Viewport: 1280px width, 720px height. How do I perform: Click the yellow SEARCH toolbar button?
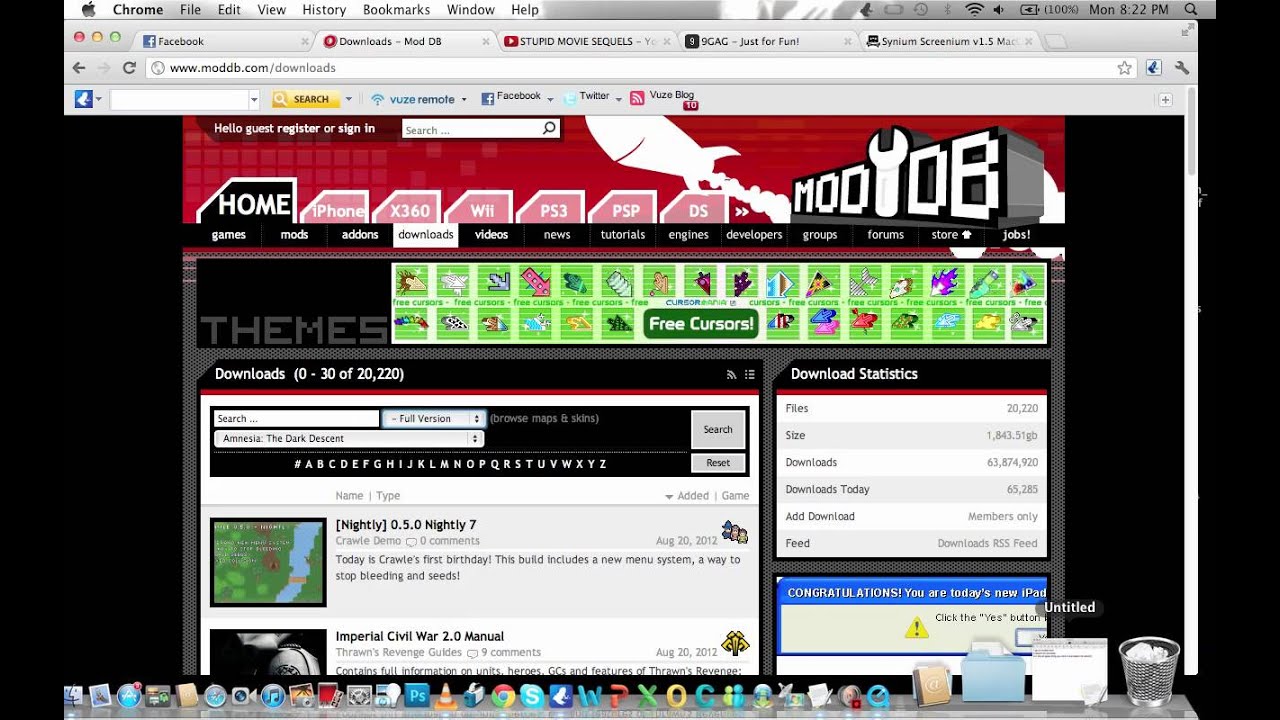click(306, 99)
